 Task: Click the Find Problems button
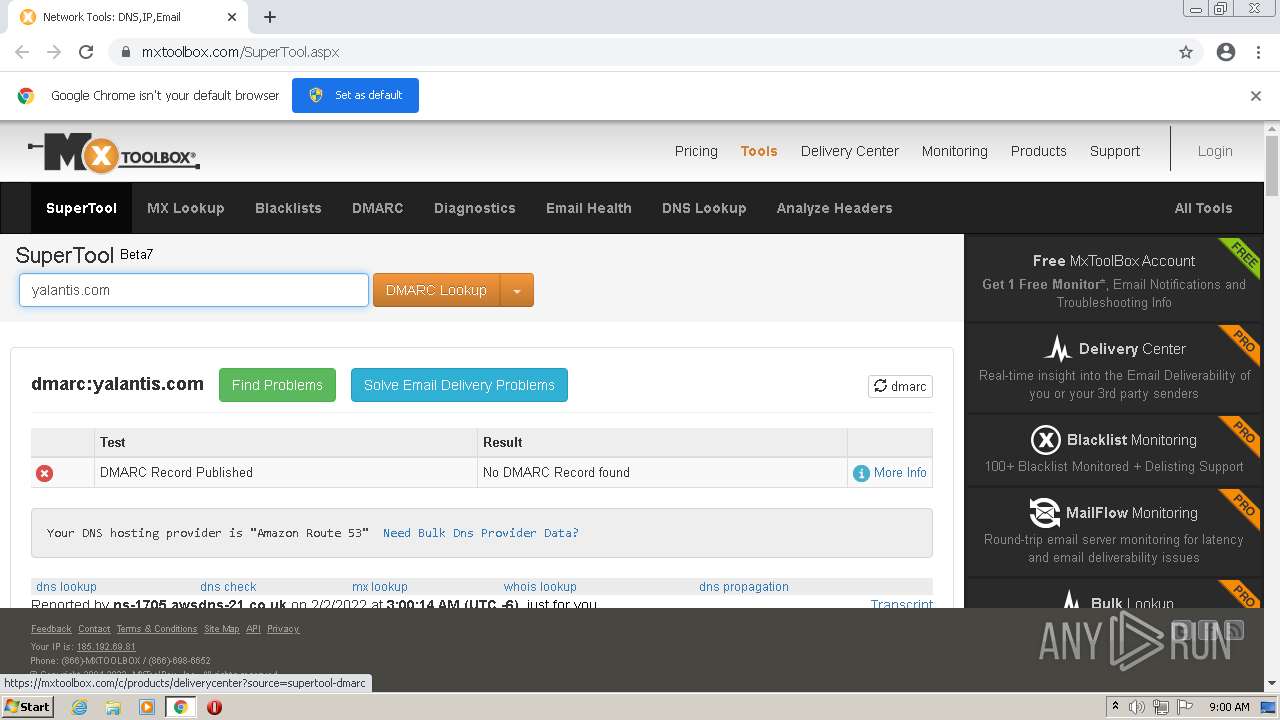[x=277, y=385]
